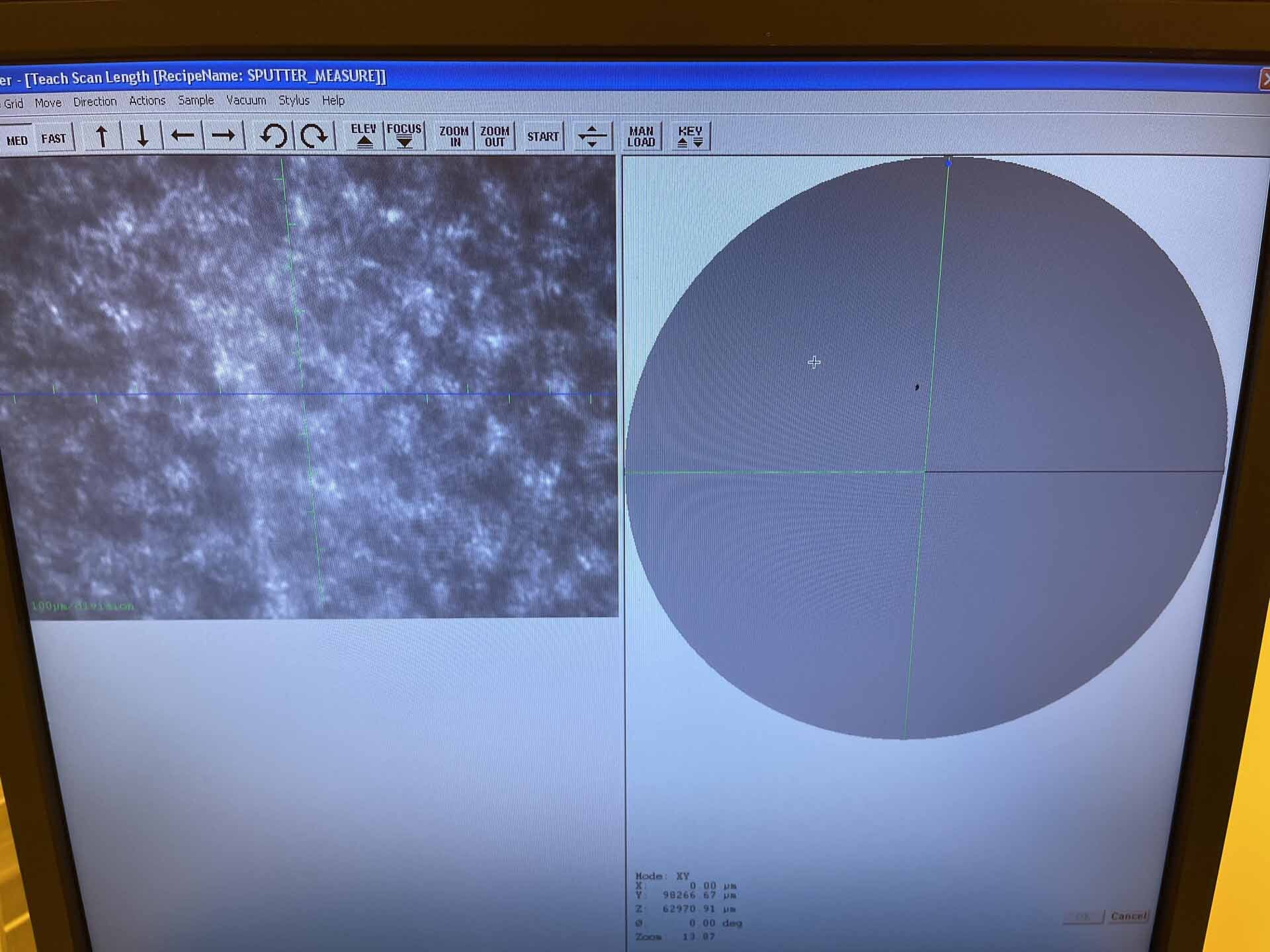Click the blue dot at wafer top edge
This screenshot has height=952, width=1270.
point(949,163)
